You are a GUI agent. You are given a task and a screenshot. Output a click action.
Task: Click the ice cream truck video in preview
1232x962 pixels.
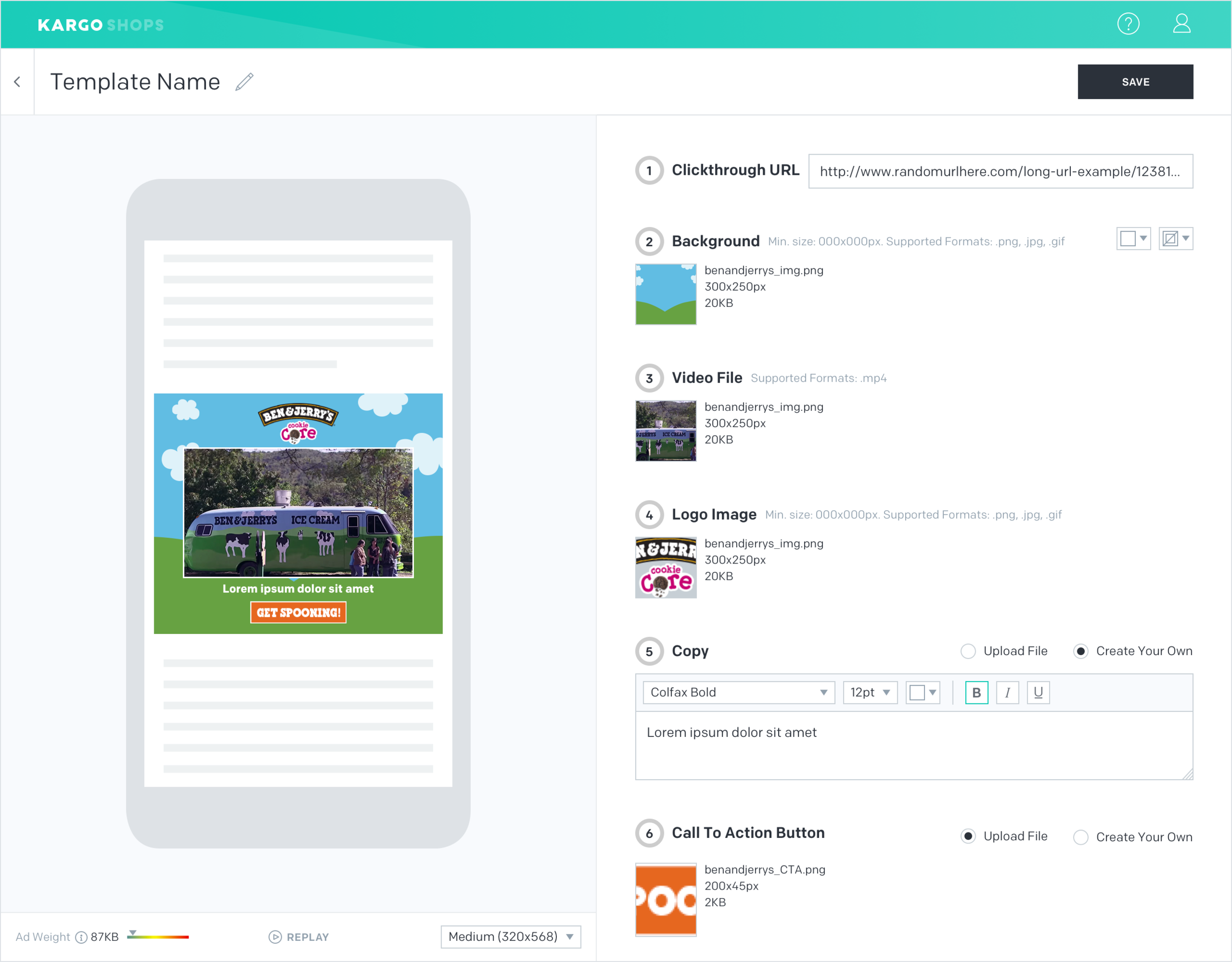pos(299,513)
